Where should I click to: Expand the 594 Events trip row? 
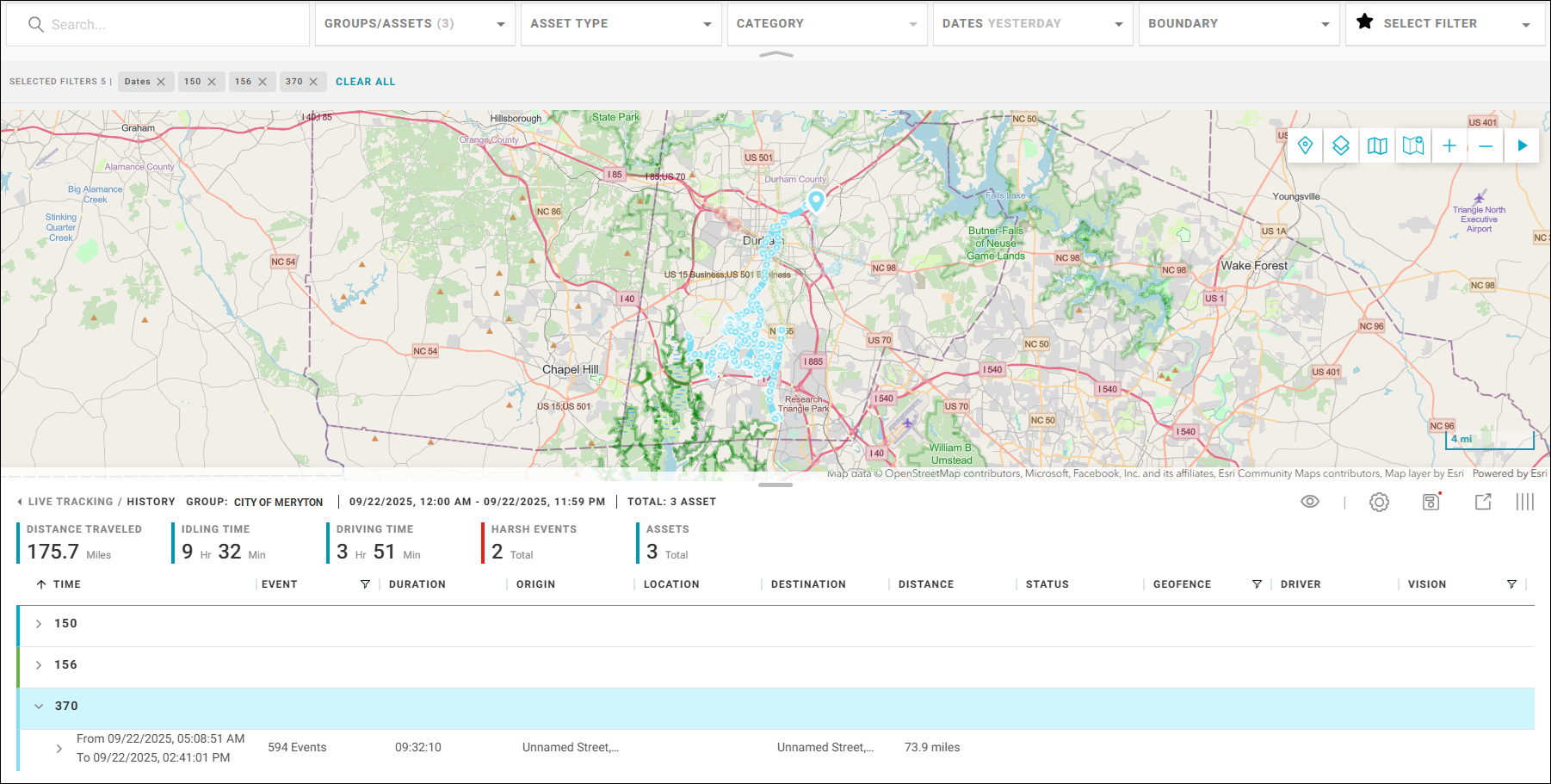click(x=59, y=749)
